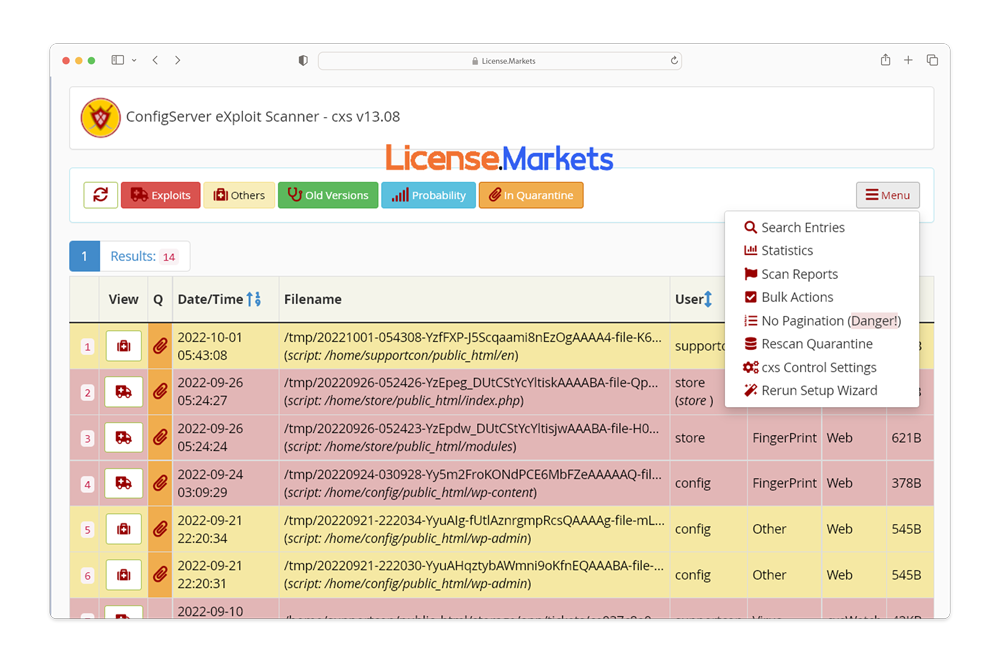Sort by User column arrows
The width and height of the screenshot is (1000, 667).
(x=708, y=299)
